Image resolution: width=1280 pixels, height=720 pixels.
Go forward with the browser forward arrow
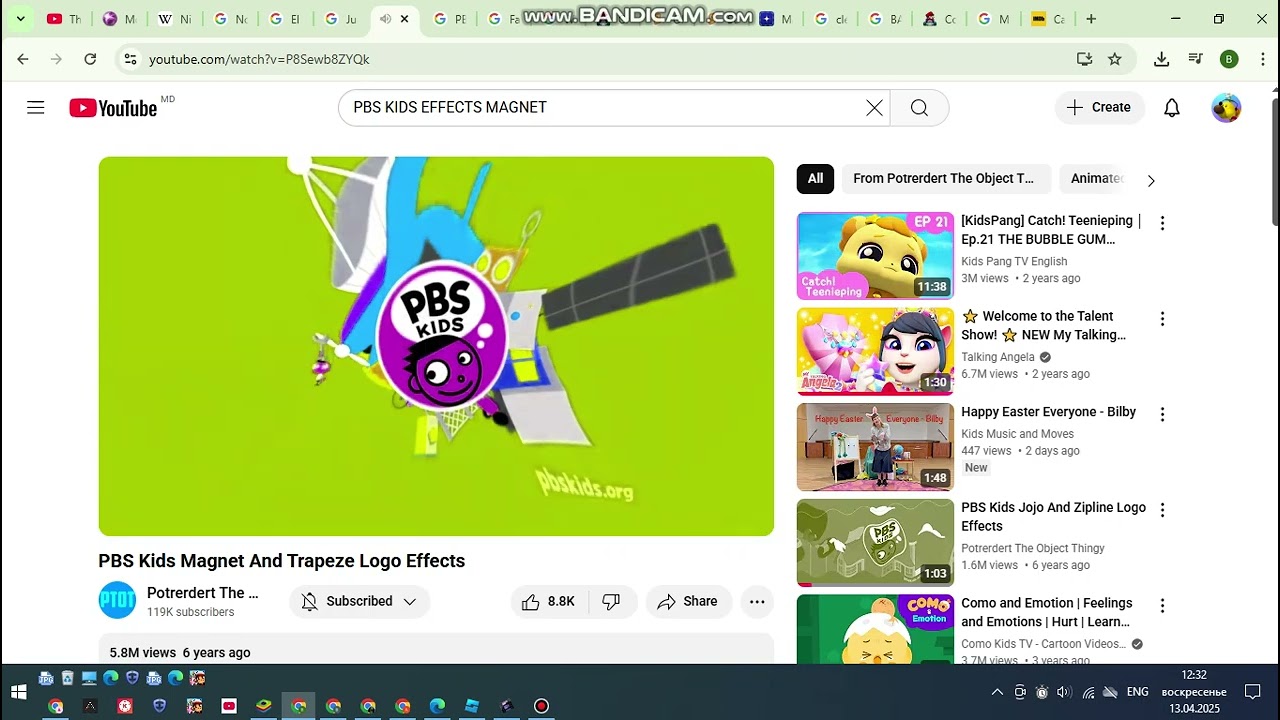pos(56,59)
